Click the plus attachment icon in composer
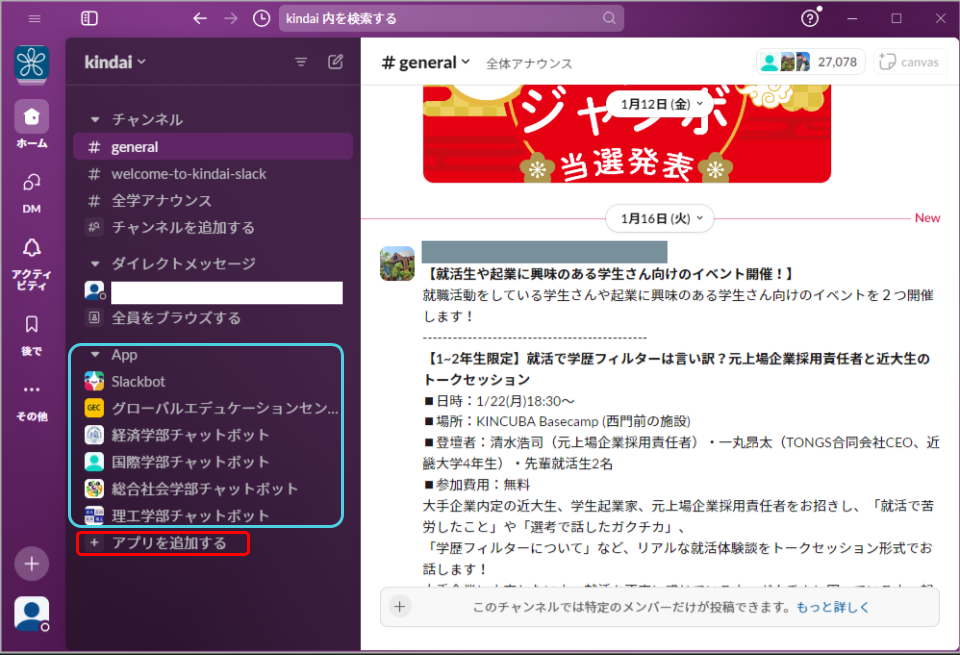 (x=400, y=606)
